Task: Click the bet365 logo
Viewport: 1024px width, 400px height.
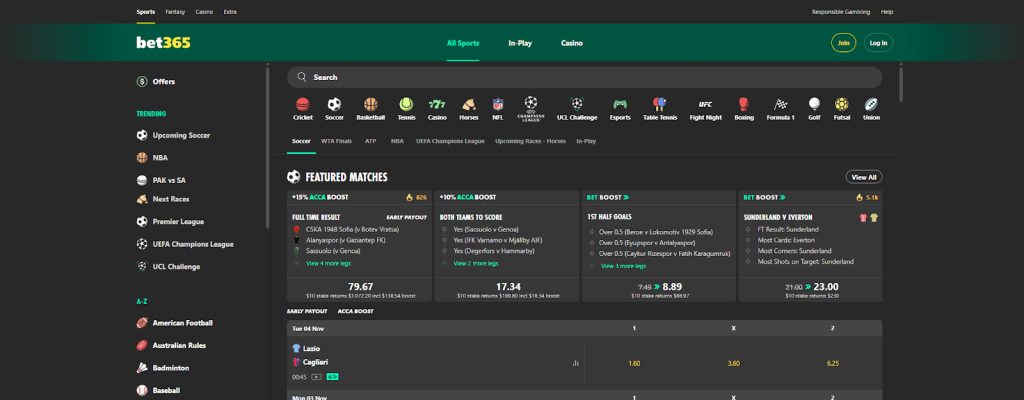Action: 163,43
